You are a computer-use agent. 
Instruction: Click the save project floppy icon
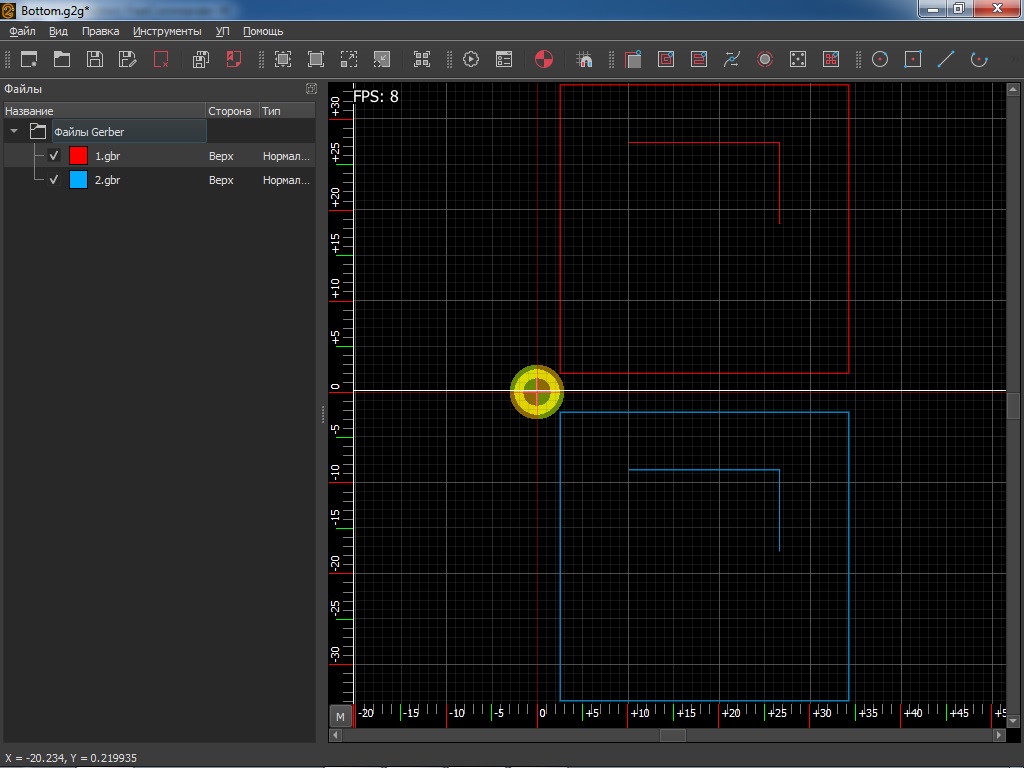94,59
